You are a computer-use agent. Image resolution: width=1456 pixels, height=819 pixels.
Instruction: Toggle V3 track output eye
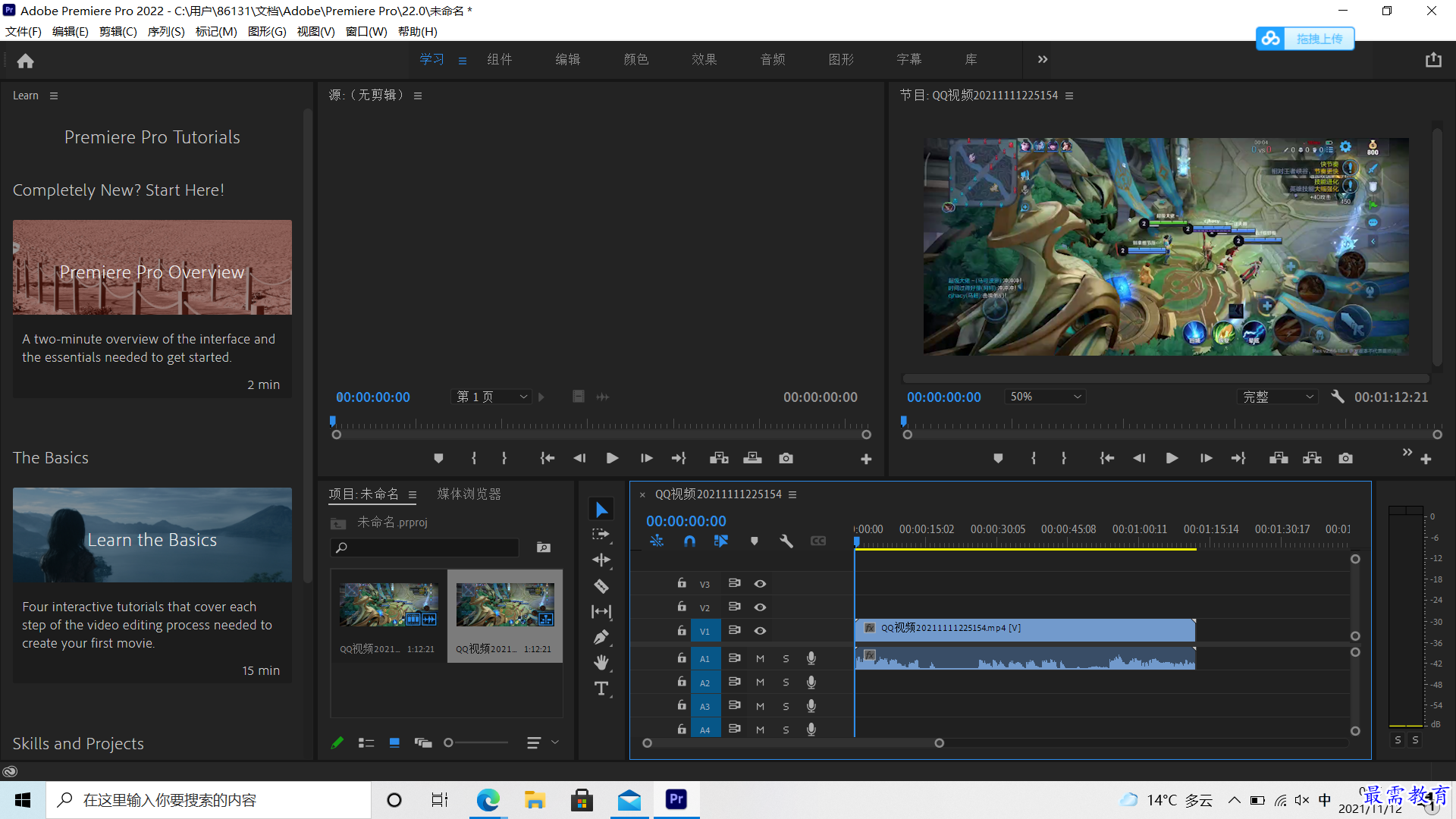[x=760, y=584]
